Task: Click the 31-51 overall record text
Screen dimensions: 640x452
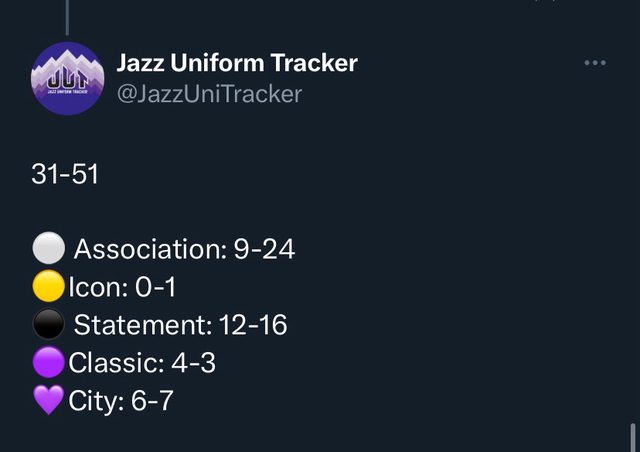Action: 65,174
